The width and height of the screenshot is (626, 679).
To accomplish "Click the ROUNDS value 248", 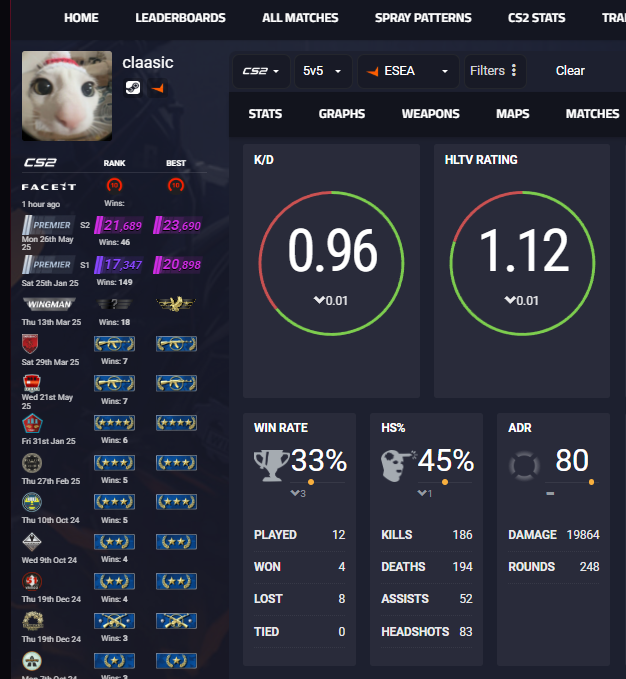I will pos(589,567).
